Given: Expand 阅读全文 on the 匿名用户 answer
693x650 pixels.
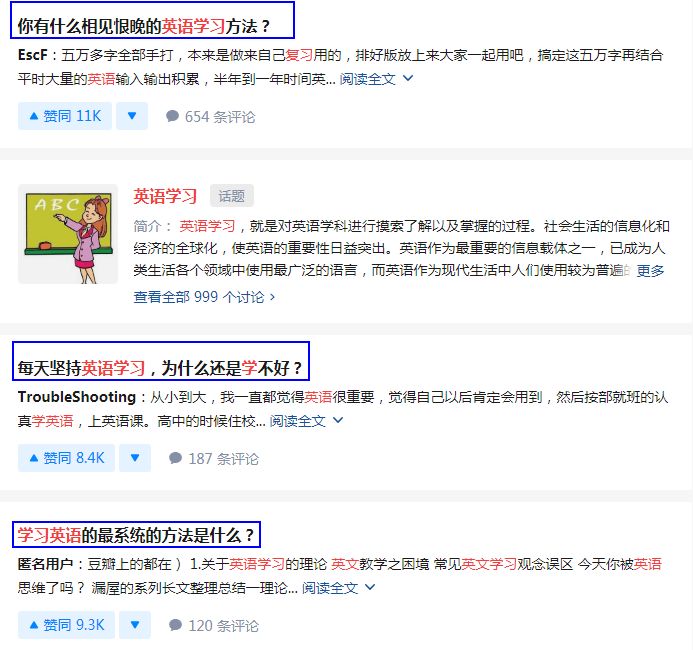Looking at the screenshot, I should tap(339, 588).
